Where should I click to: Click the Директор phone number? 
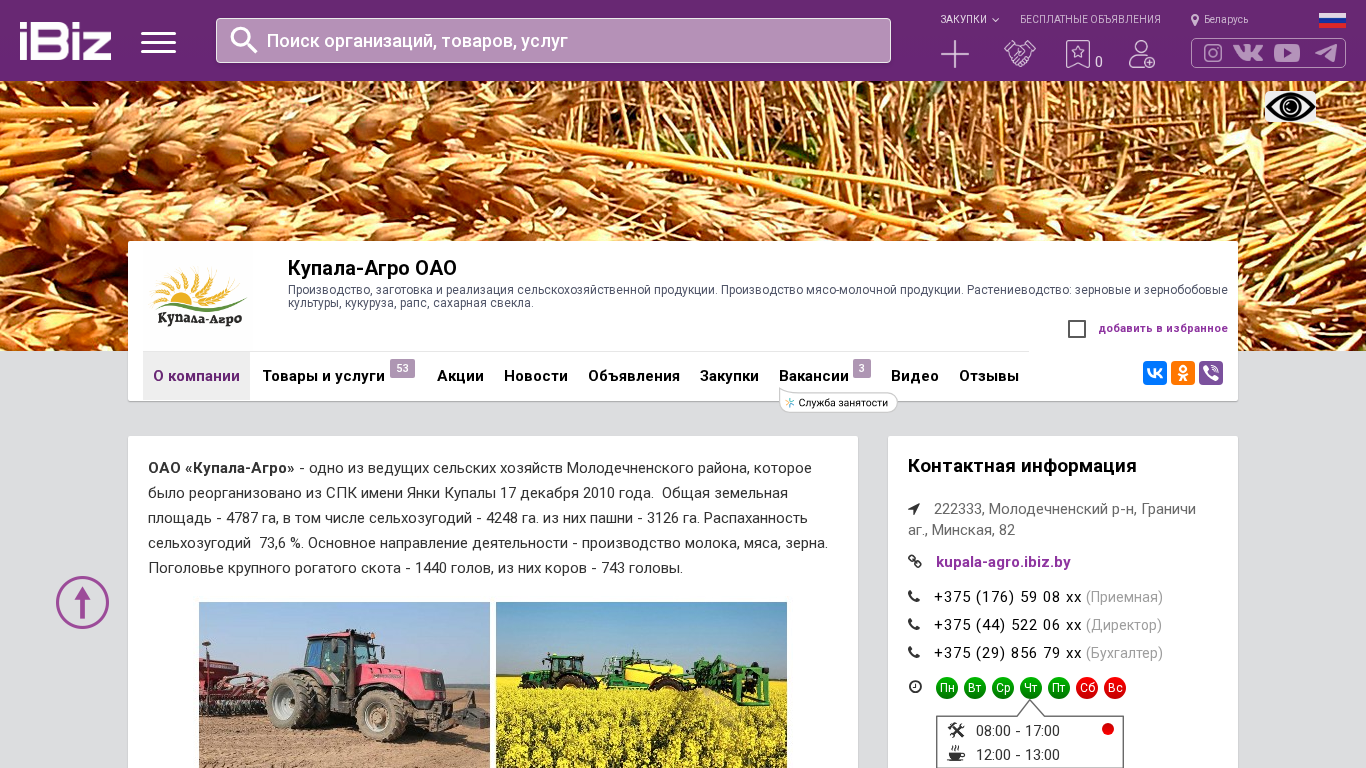(1008, 625)
